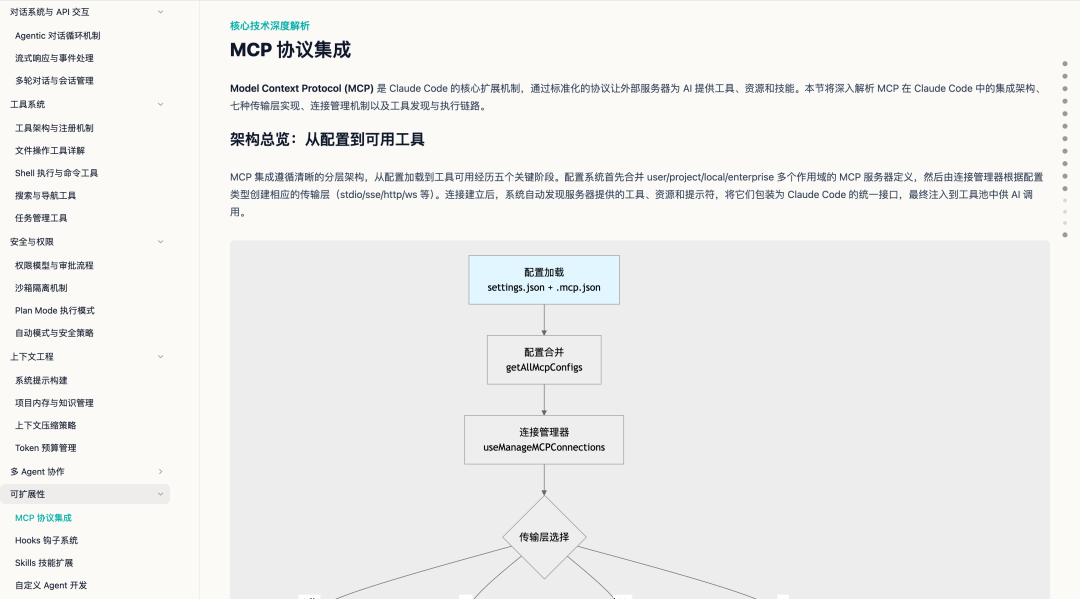
Task: Go to 流式响应与事件处理
Action: 54,59
